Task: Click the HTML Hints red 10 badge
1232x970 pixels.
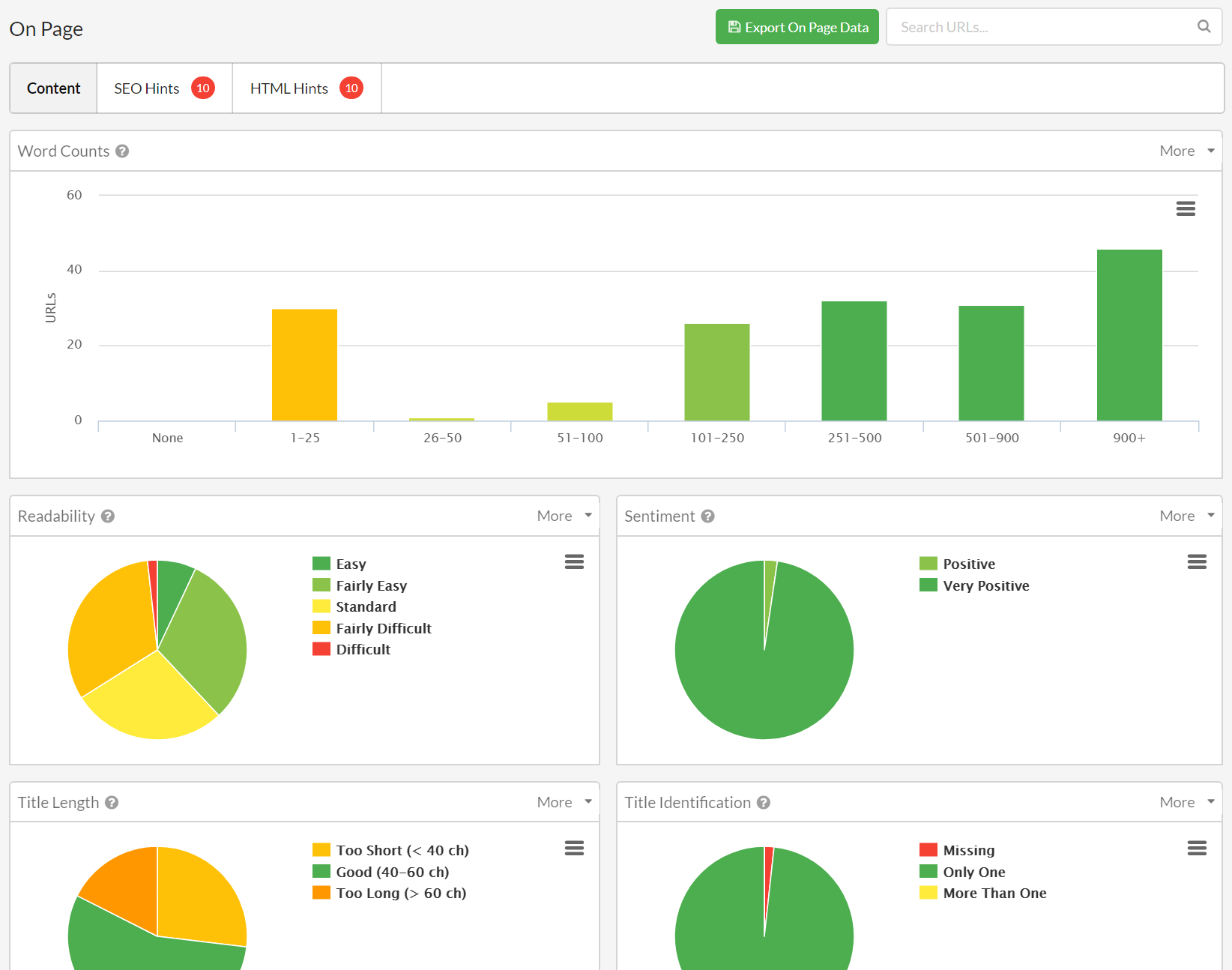Action: coord(351,88)
